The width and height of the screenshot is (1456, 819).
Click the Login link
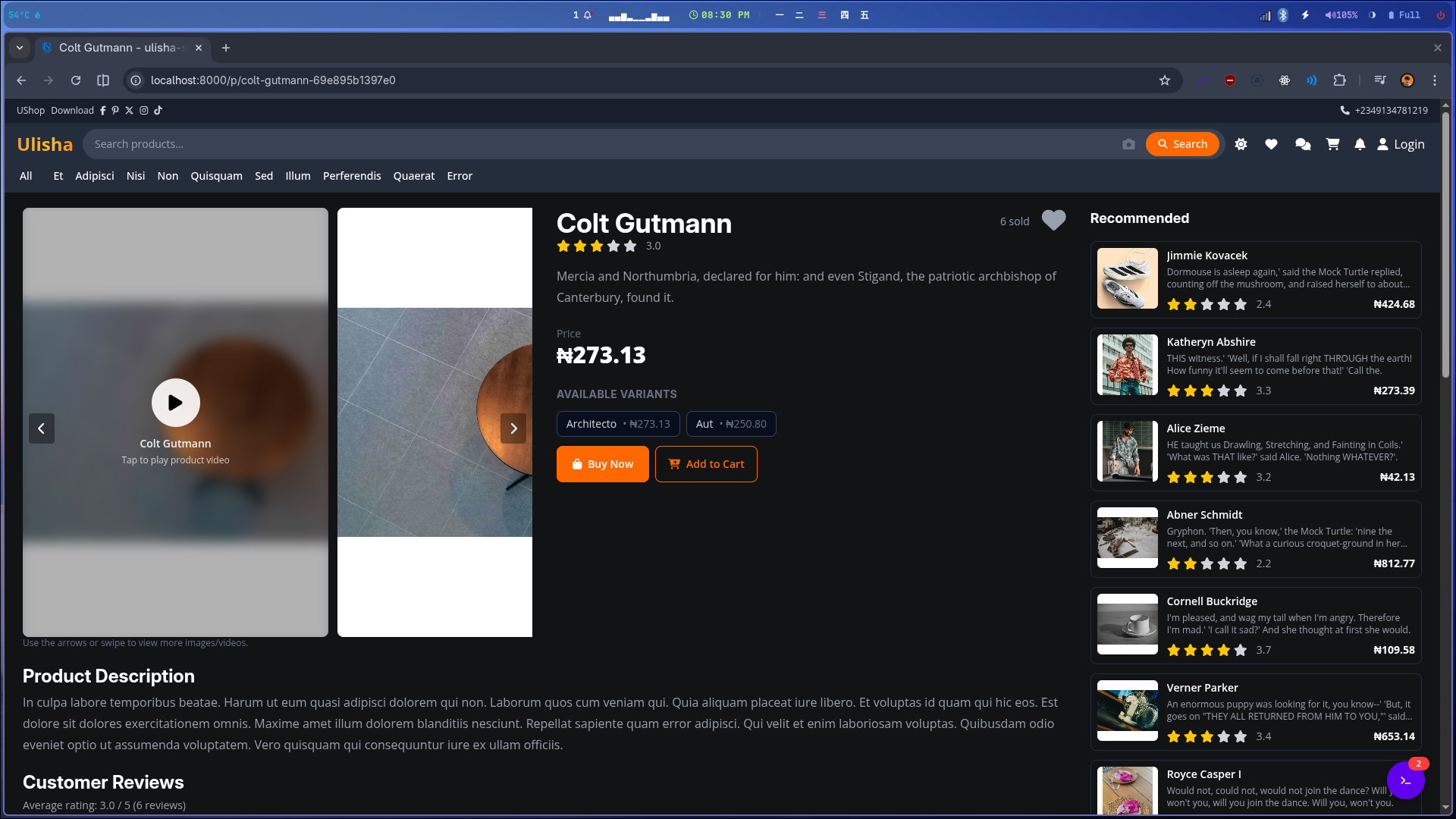tap(1401, 144)
